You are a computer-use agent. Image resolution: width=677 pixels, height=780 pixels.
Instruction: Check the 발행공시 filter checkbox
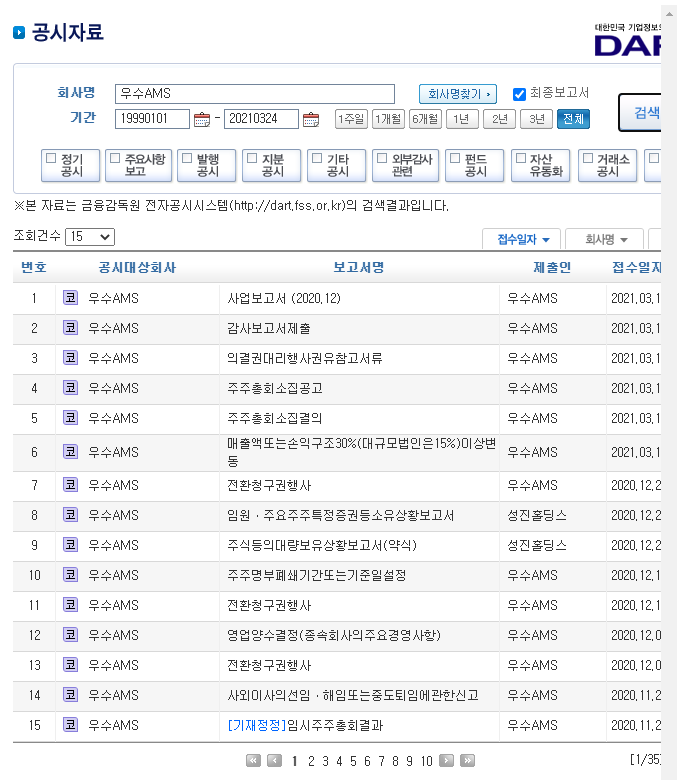coord(187,158)
